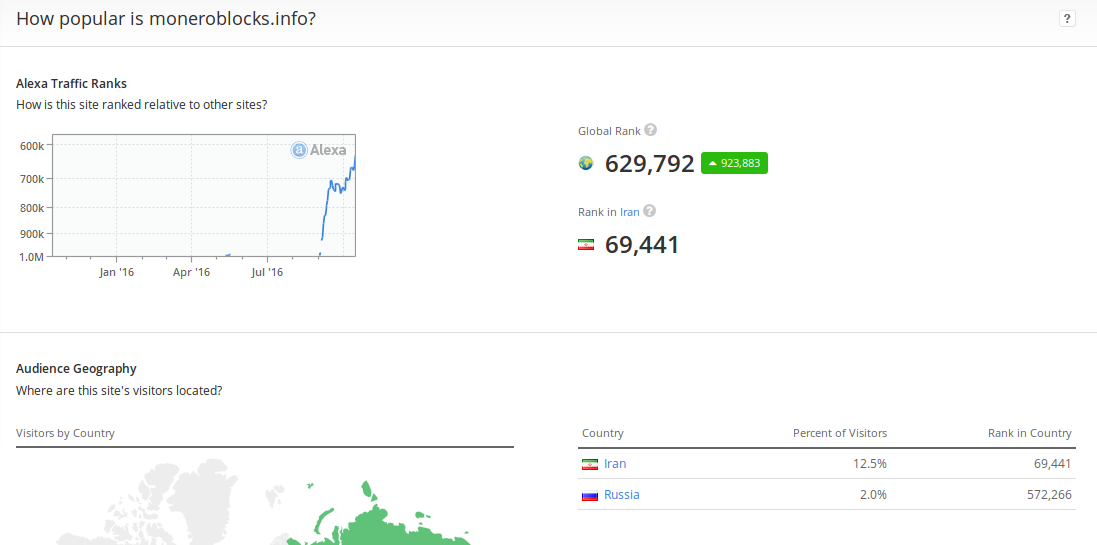
Task: Open the Russia link in country table
Action: point(621,495)
